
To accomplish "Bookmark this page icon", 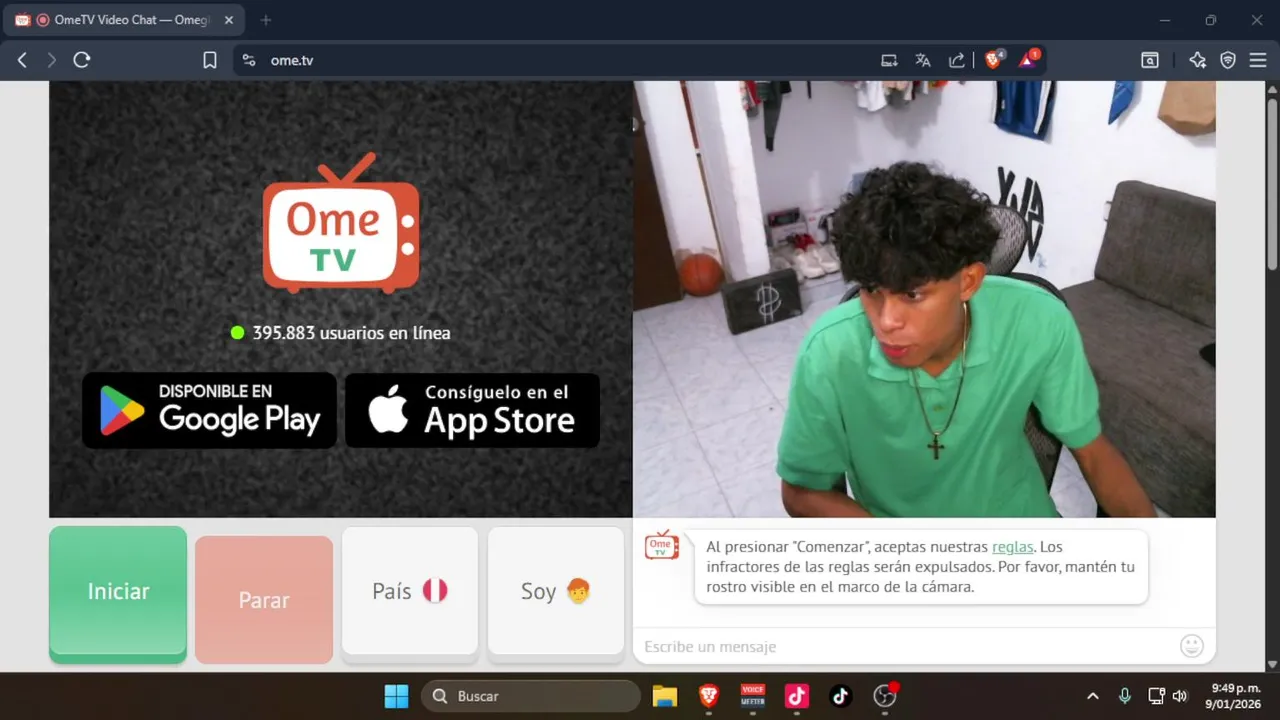I will tap(210, 60).
